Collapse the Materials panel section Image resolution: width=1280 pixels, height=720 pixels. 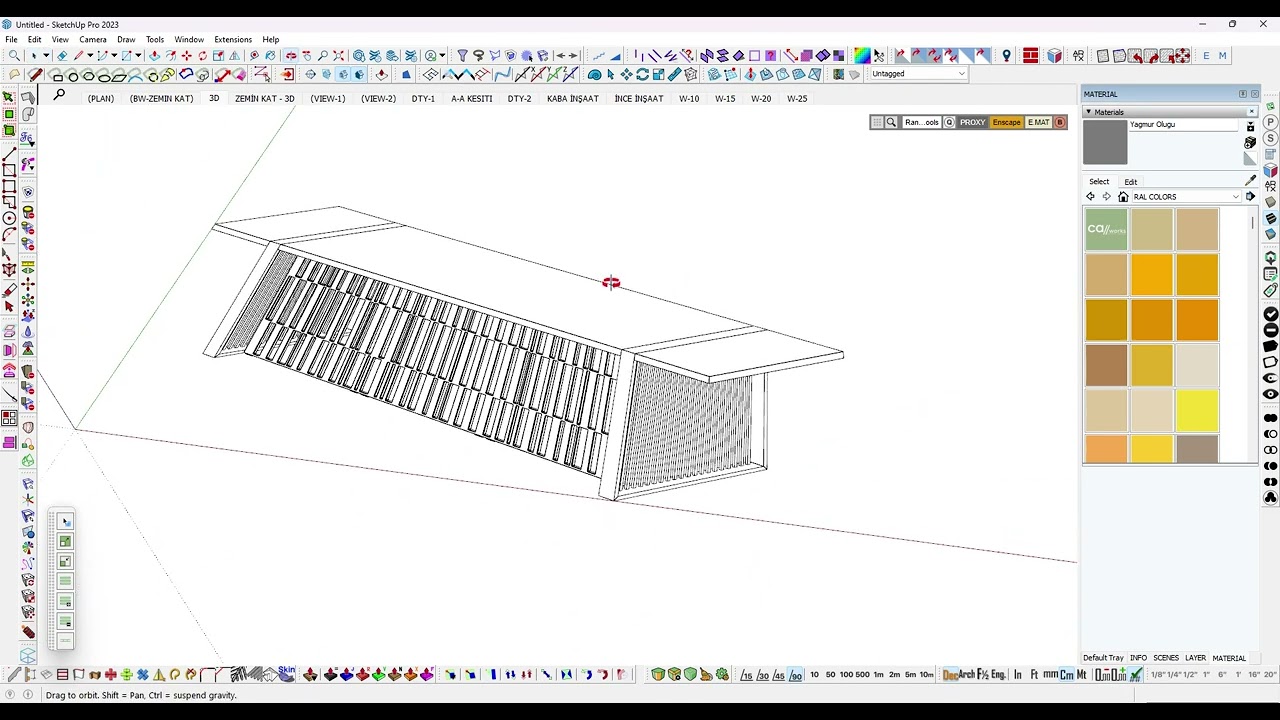tap(1089, 112)
